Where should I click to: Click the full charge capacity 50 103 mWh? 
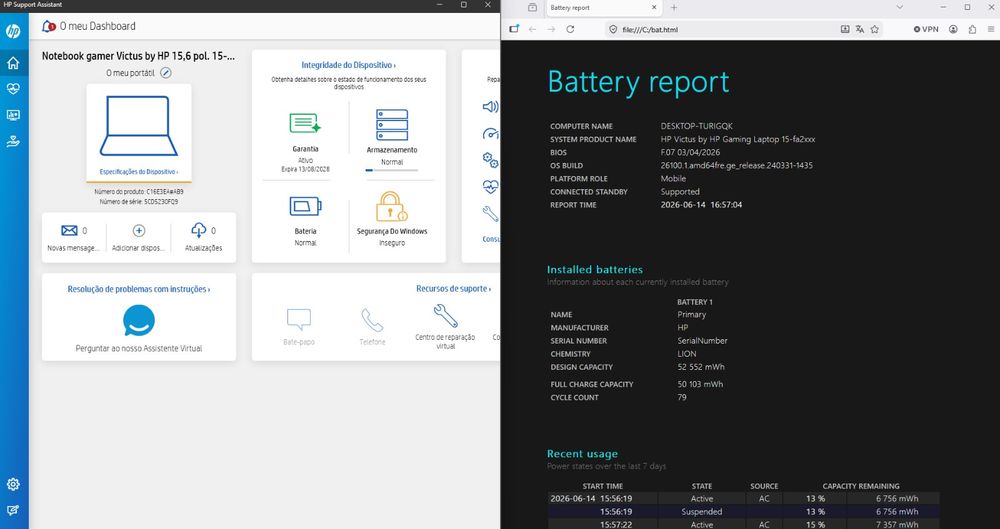(x=700, y=384)
